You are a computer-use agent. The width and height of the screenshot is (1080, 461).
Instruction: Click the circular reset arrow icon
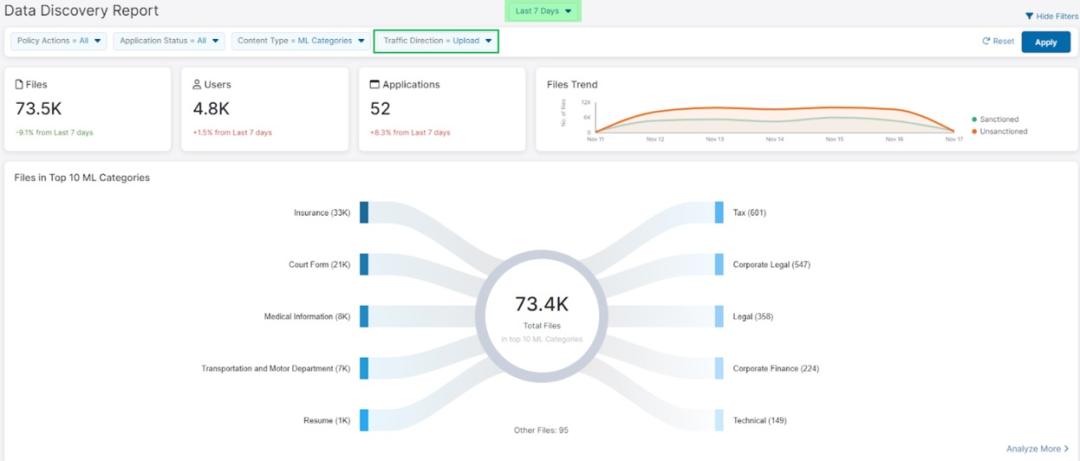(x=986, y=41)
